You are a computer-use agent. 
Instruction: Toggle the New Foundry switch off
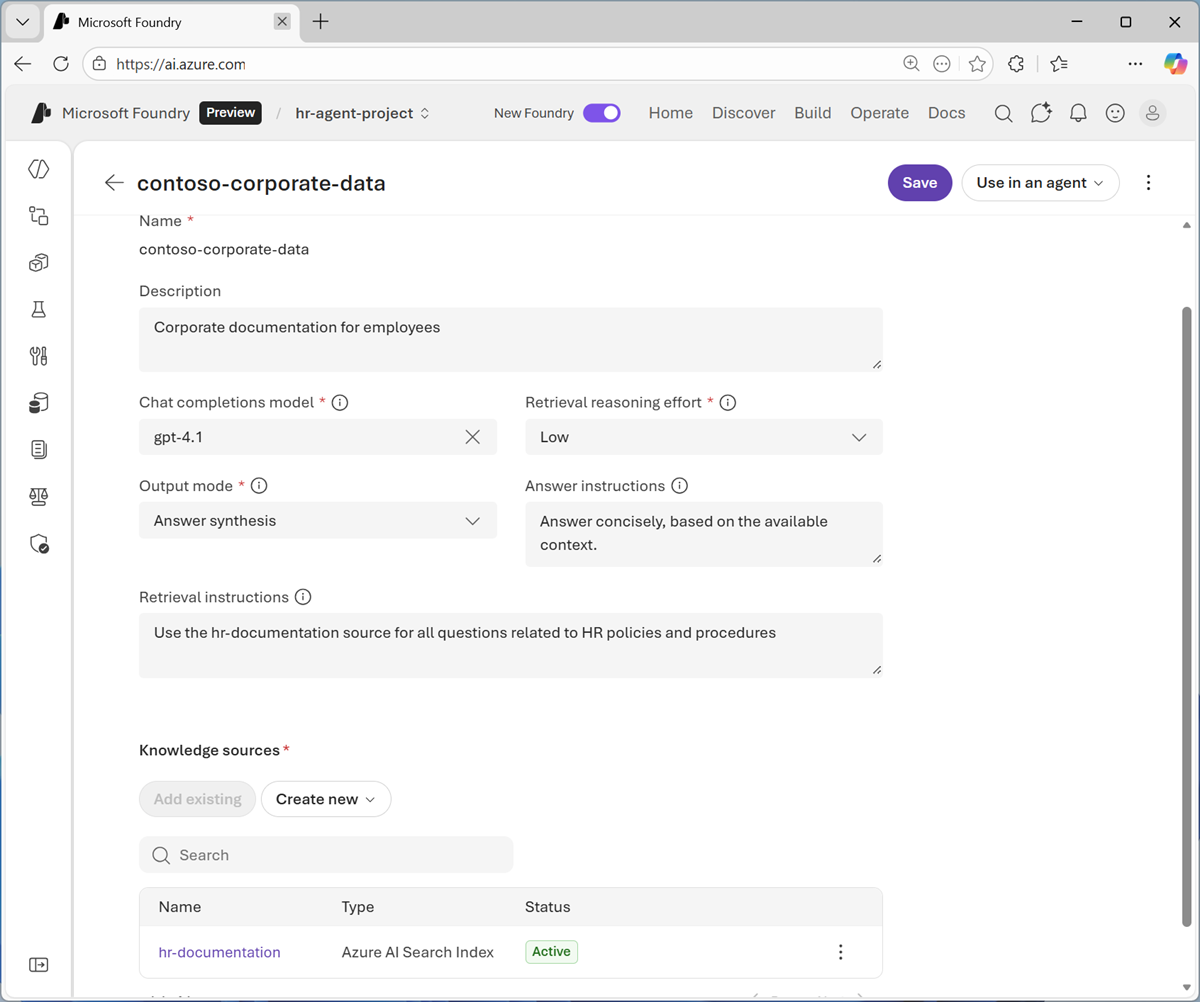tap(601, 113)
